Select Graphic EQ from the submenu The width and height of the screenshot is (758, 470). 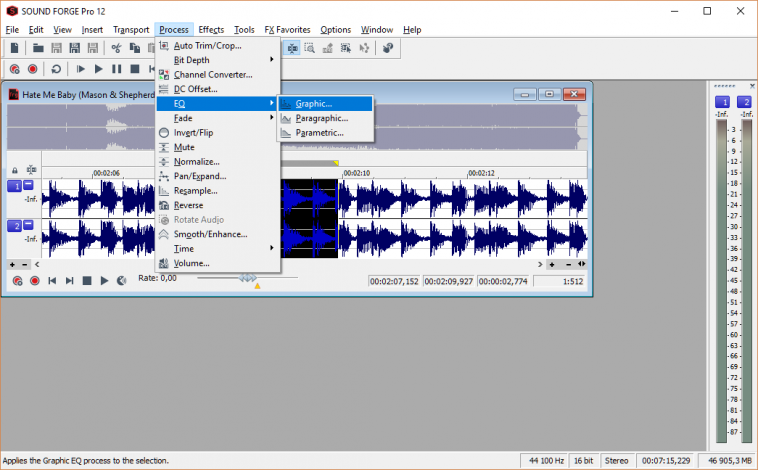tap(313, 103)
